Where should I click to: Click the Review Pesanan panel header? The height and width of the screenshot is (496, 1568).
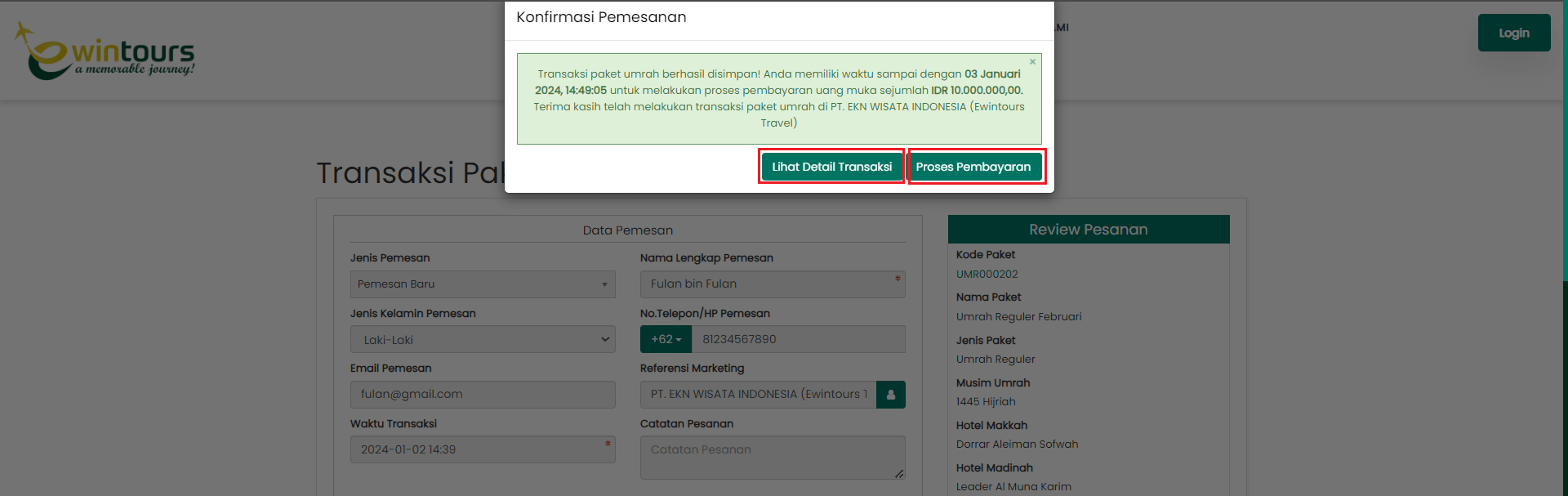pyautogui.click(x=1088, y=230)
